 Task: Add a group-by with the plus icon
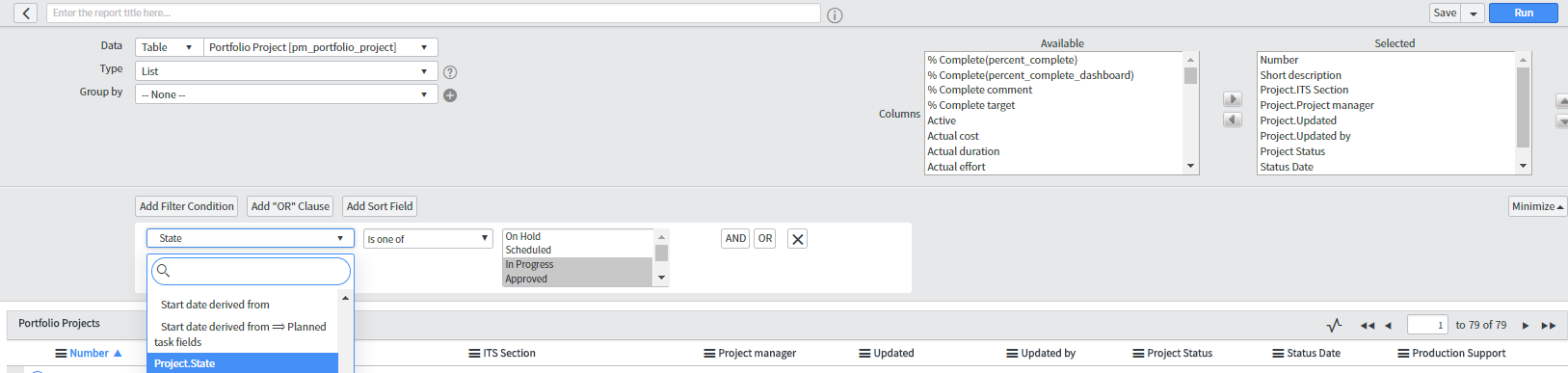coord(450,95)
